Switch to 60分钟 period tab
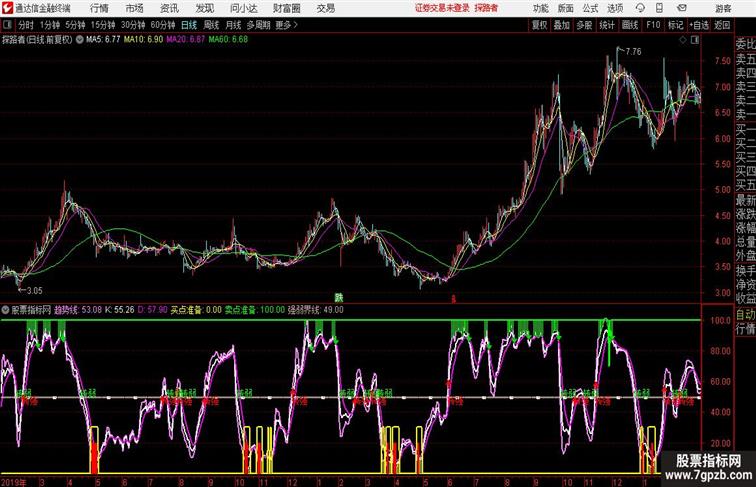 [163, 25]
